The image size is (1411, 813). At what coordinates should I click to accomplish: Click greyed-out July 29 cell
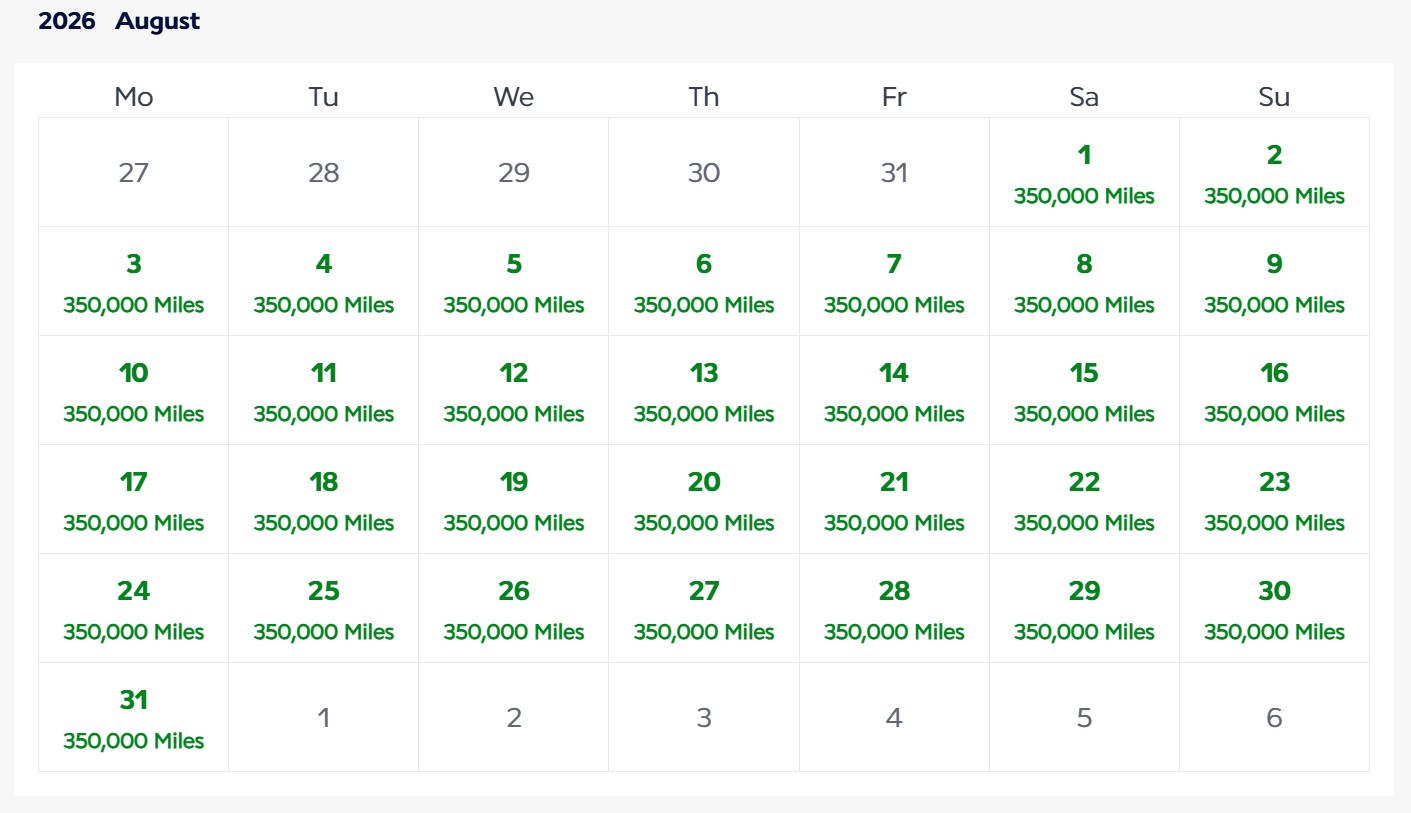pos(514,173)
